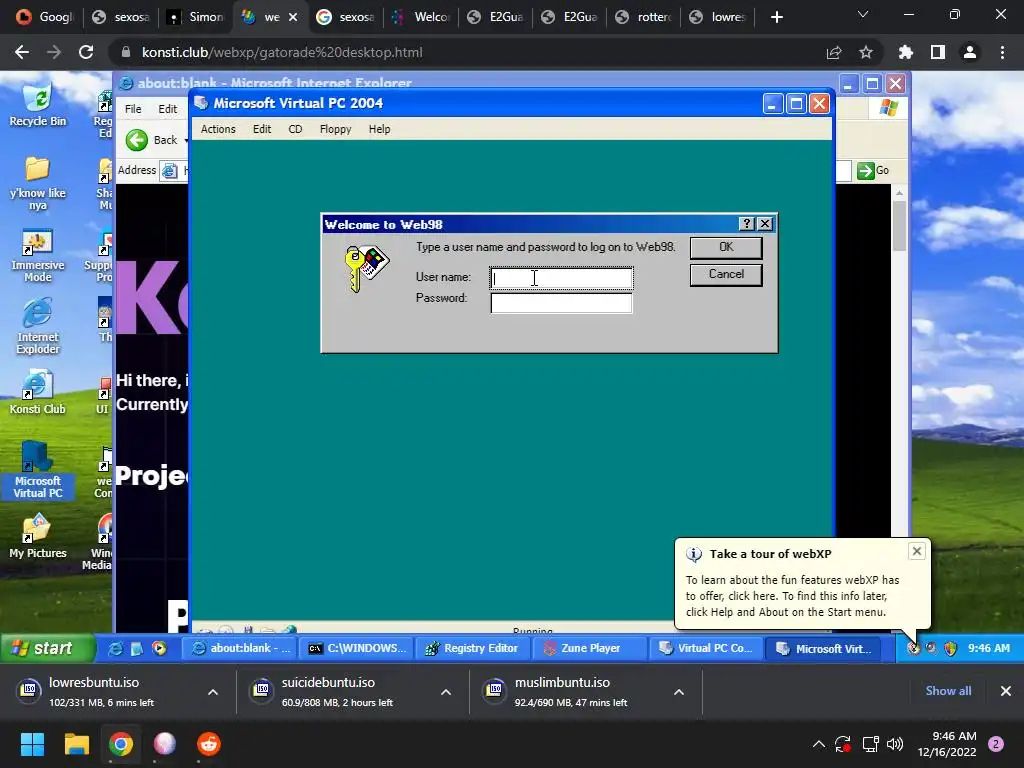Open the Floppy menu in Virtual PC
This screenshot has width=1024, height=768.
(x=336, y=129)
